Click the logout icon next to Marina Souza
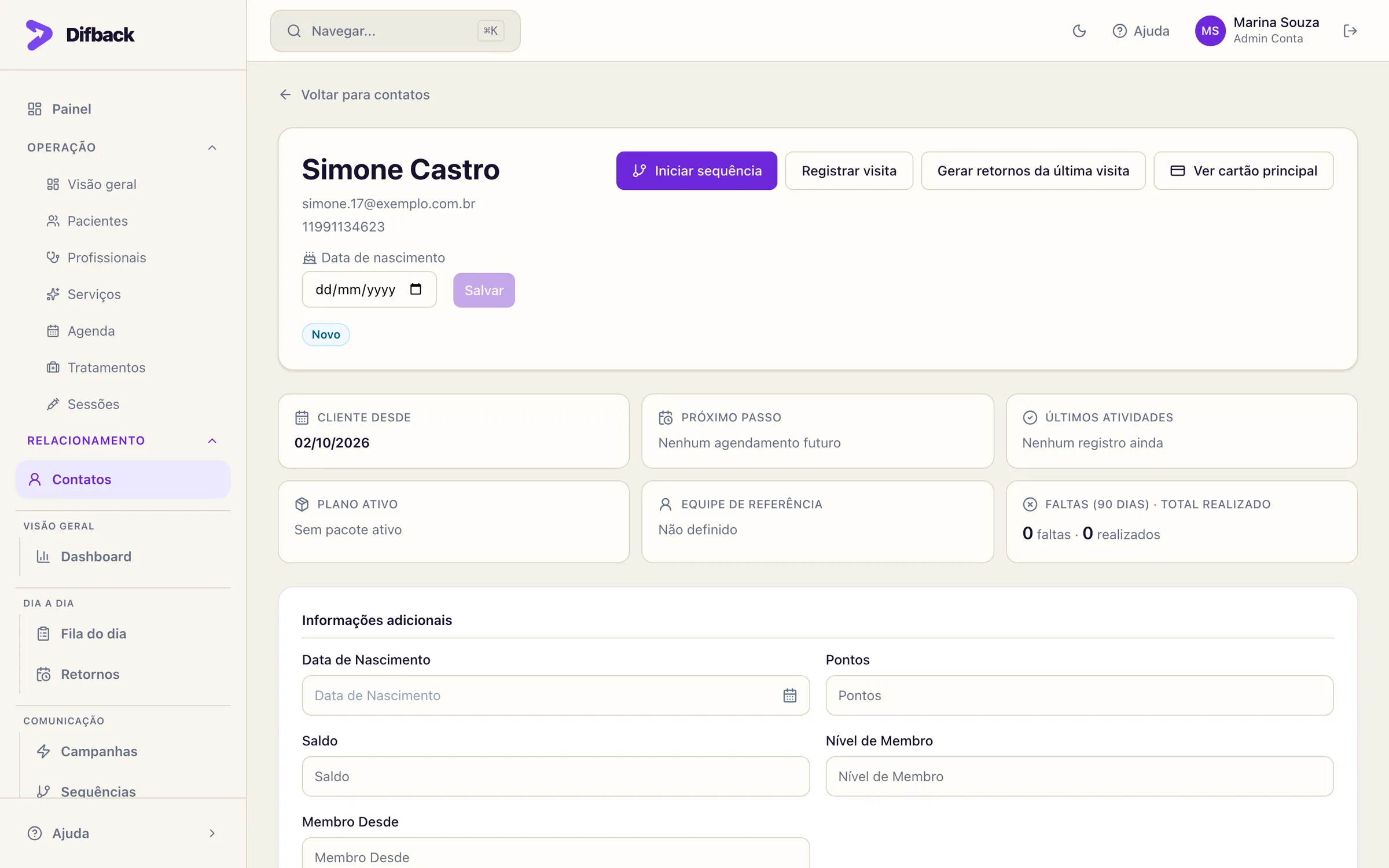This screenshot has width=1389, height=868. (1350, 31)
